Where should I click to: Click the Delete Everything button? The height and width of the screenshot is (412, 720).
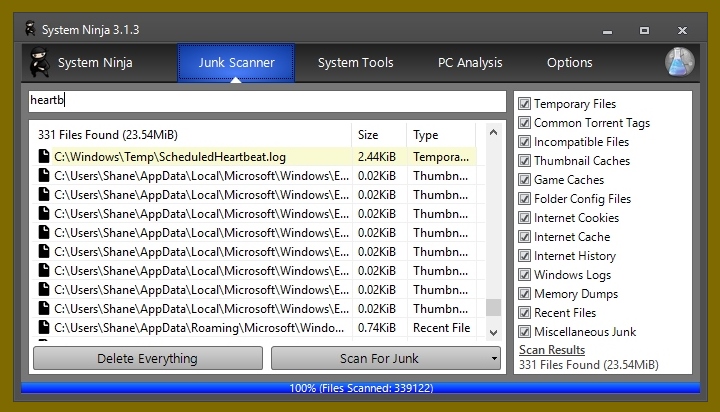click(x=148, y=358)
